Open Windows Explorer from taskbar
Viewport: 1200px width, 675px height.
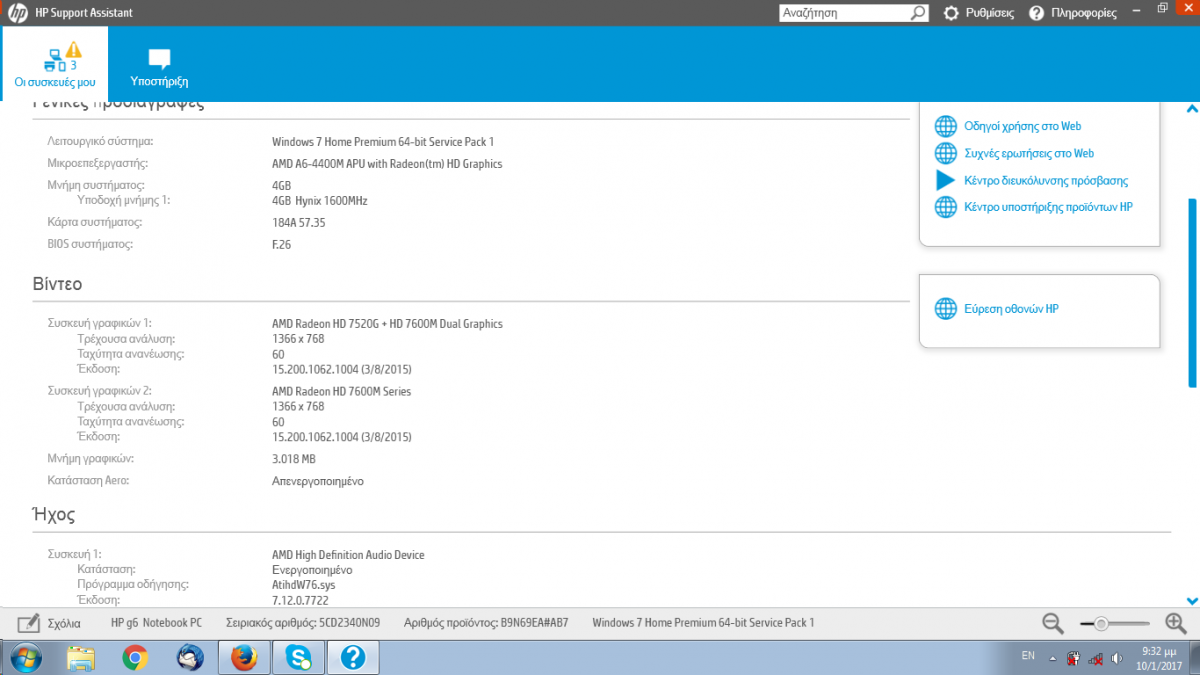click(x=81, y=657)
